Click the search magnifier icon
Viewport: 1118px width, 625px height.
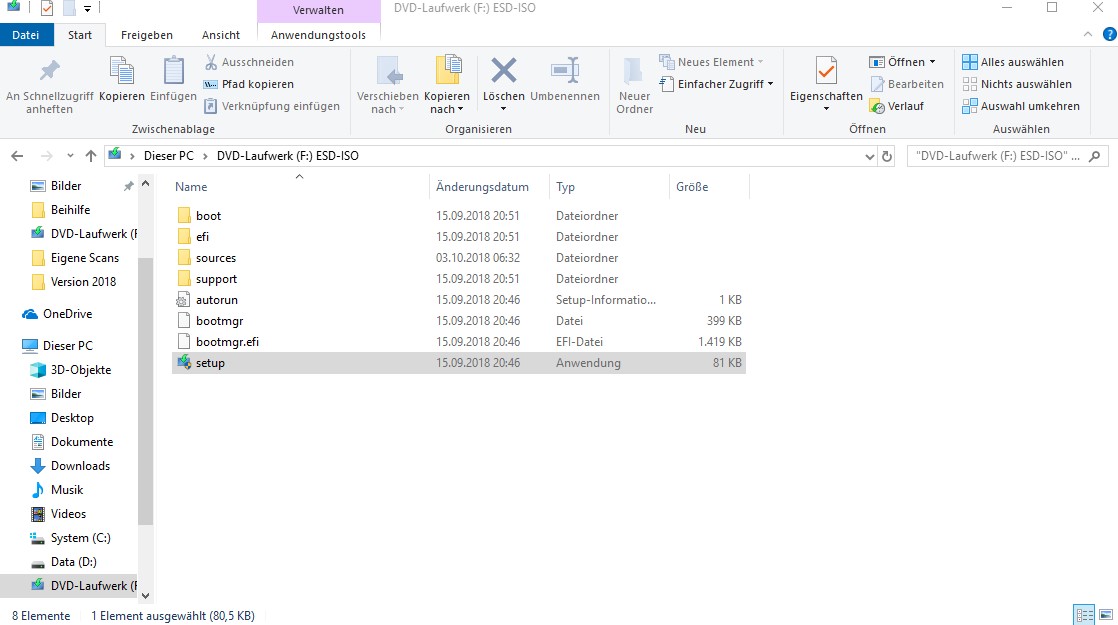pyautogui.click(x=1094, y=156)
